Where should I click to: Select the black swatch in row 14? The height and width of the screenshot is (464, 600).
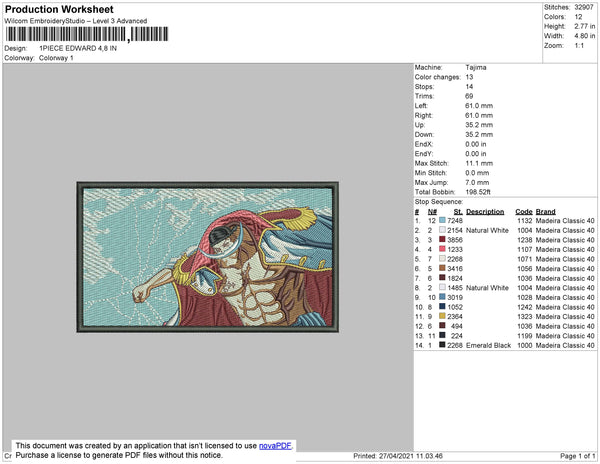(x=442, y=345)
